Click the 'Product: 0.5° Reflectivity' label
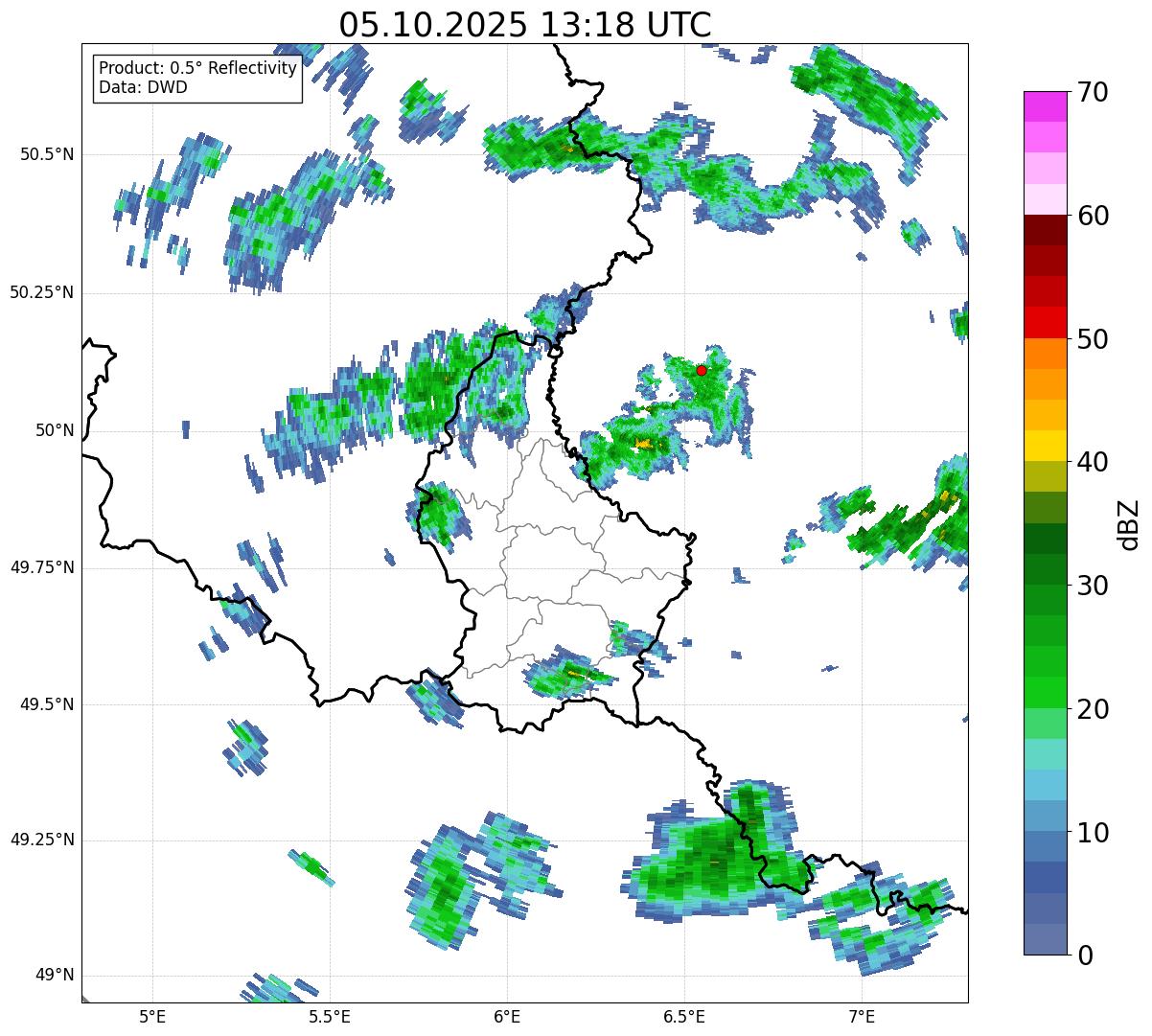1152x1036 pixels. click(x=198, y=69)
